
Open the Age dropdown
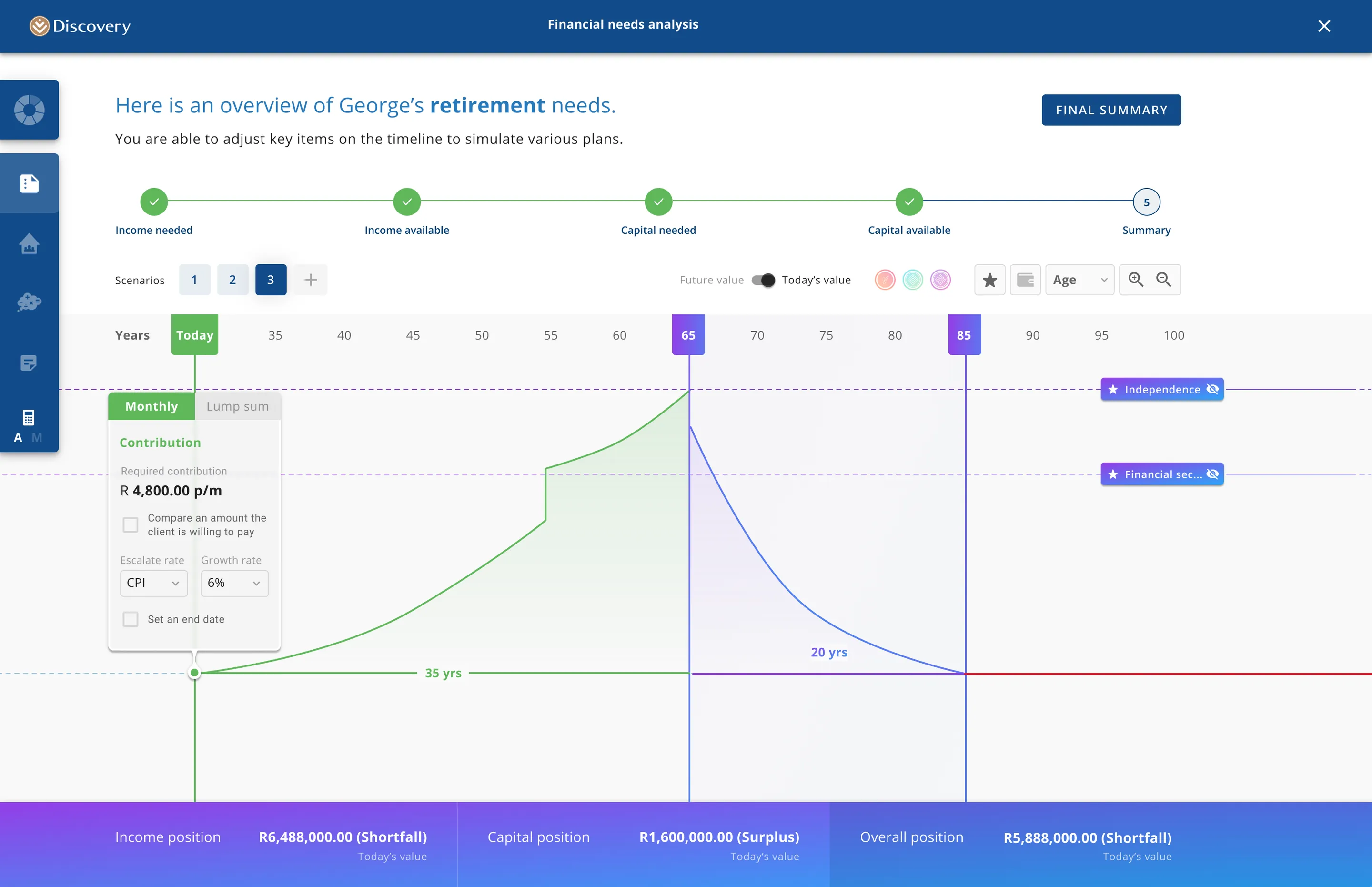1079,280
